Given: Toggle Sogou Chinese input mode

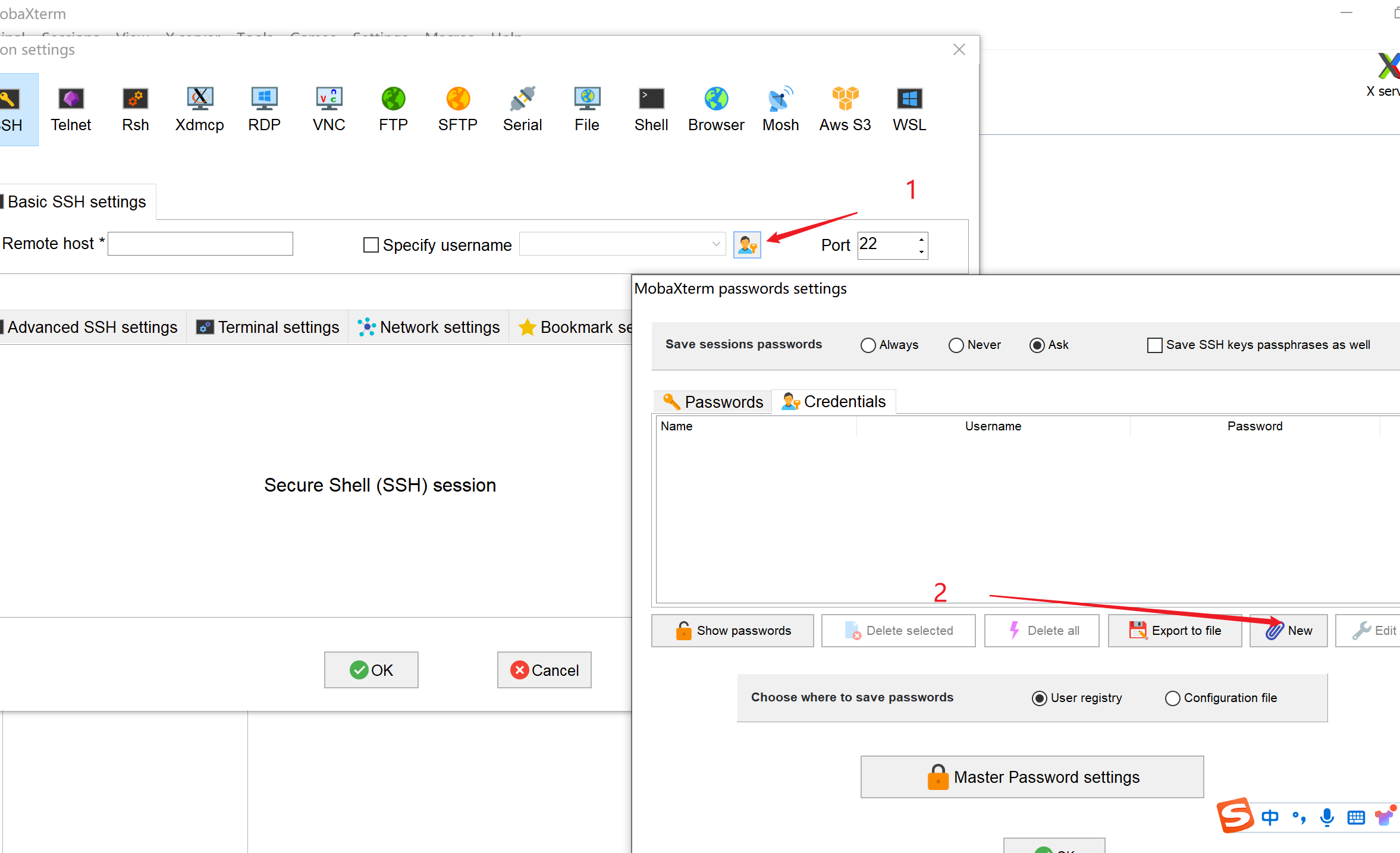Looking at the screenshot, I should pos(1270,818).
